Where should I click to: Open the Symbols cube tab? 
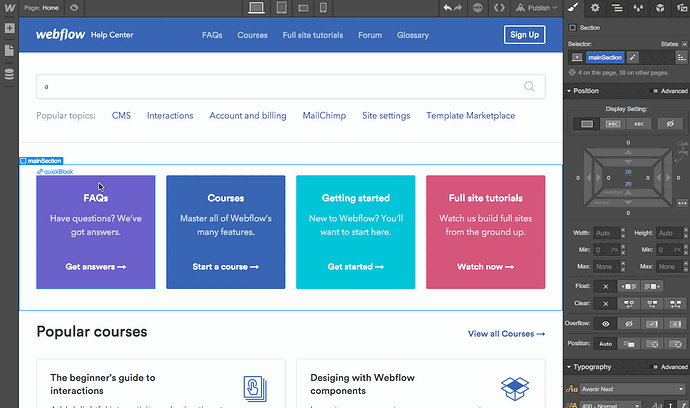pos(660,8)
